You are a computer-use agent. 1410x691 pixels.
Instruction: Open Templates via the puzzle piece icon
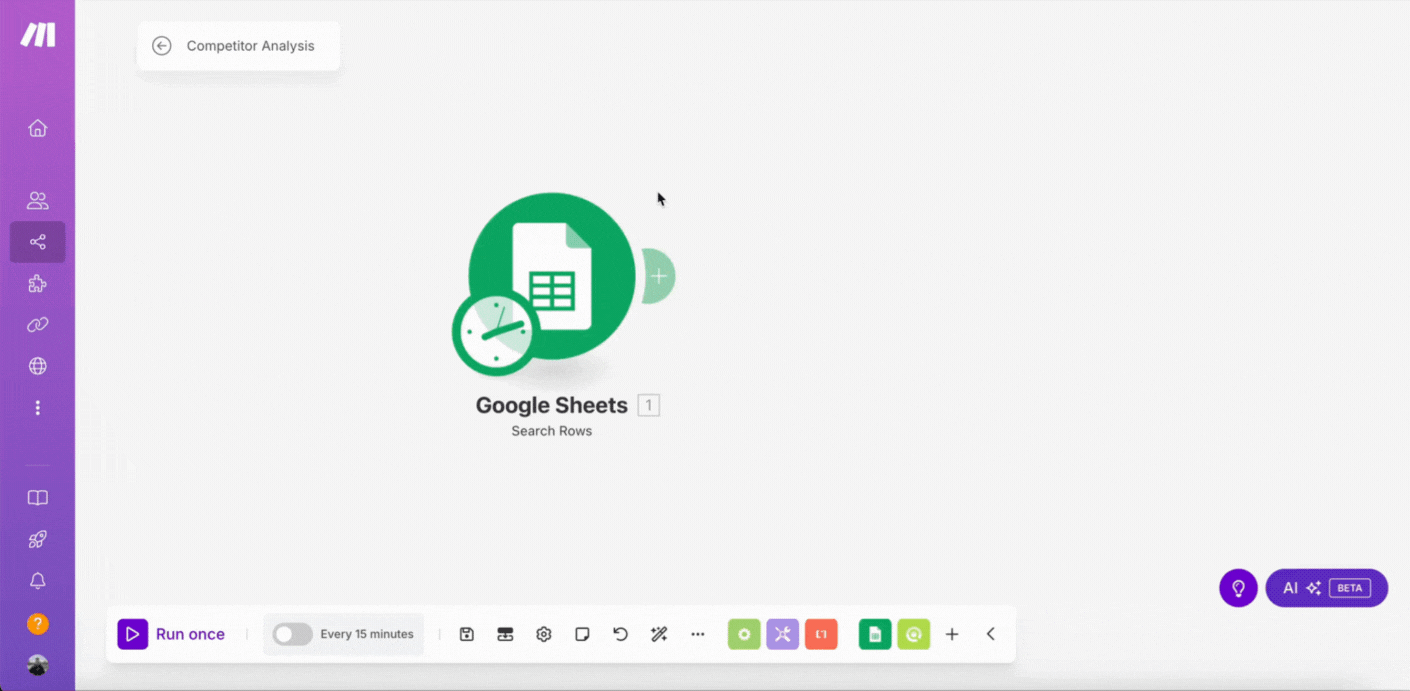coord(38,284)
